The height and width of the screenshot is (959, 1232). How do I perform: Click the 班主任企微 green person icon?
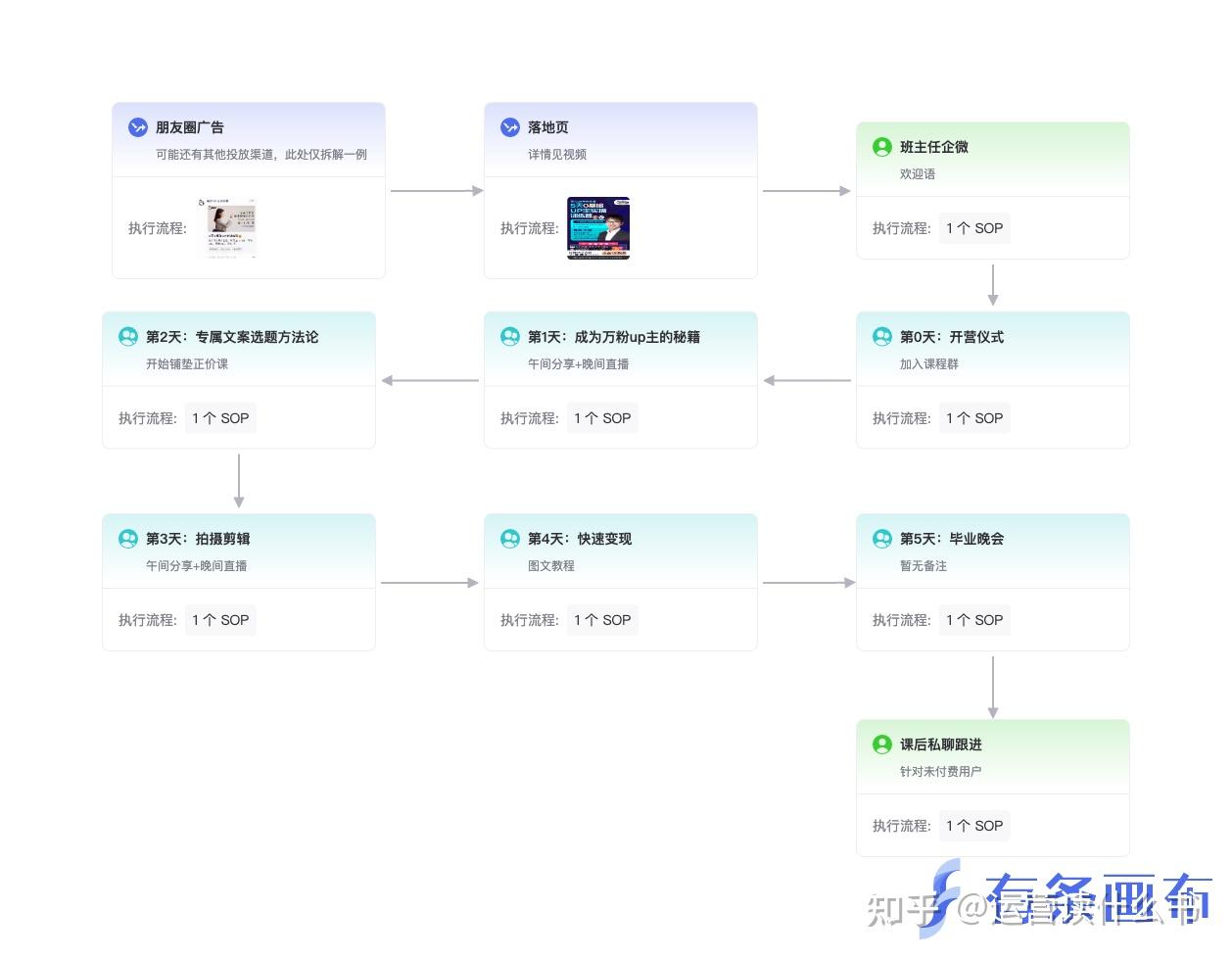coord(882,147)
